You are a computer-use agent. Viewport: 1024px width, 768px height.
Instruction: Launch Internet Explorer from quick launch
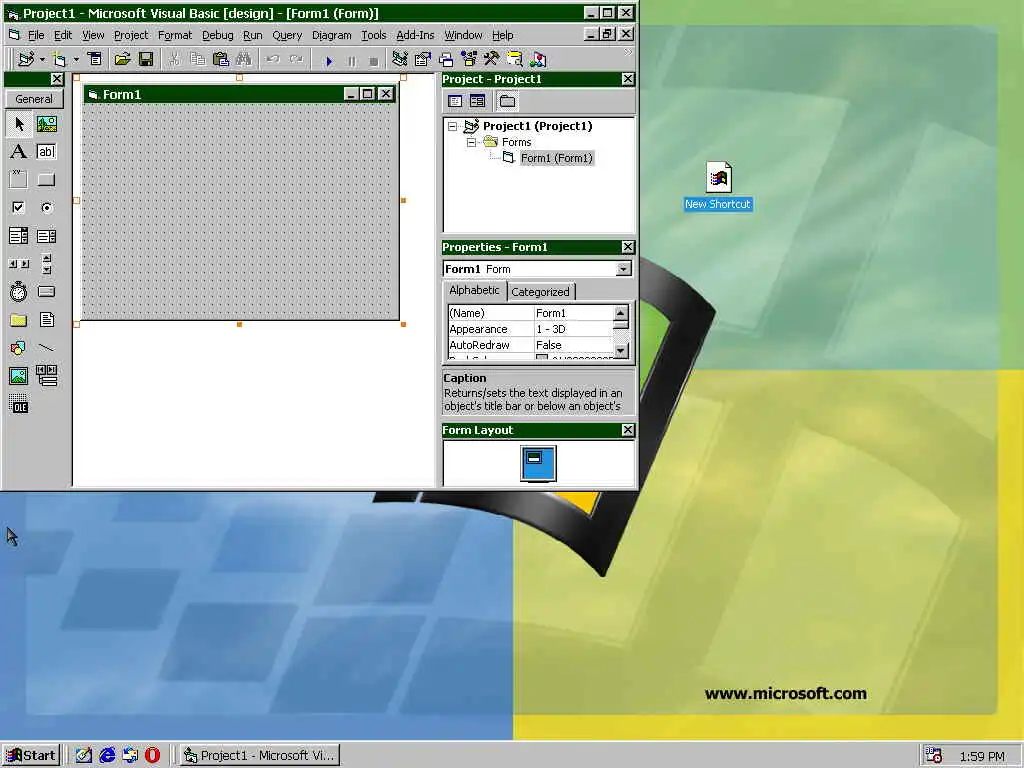point(107,756)
